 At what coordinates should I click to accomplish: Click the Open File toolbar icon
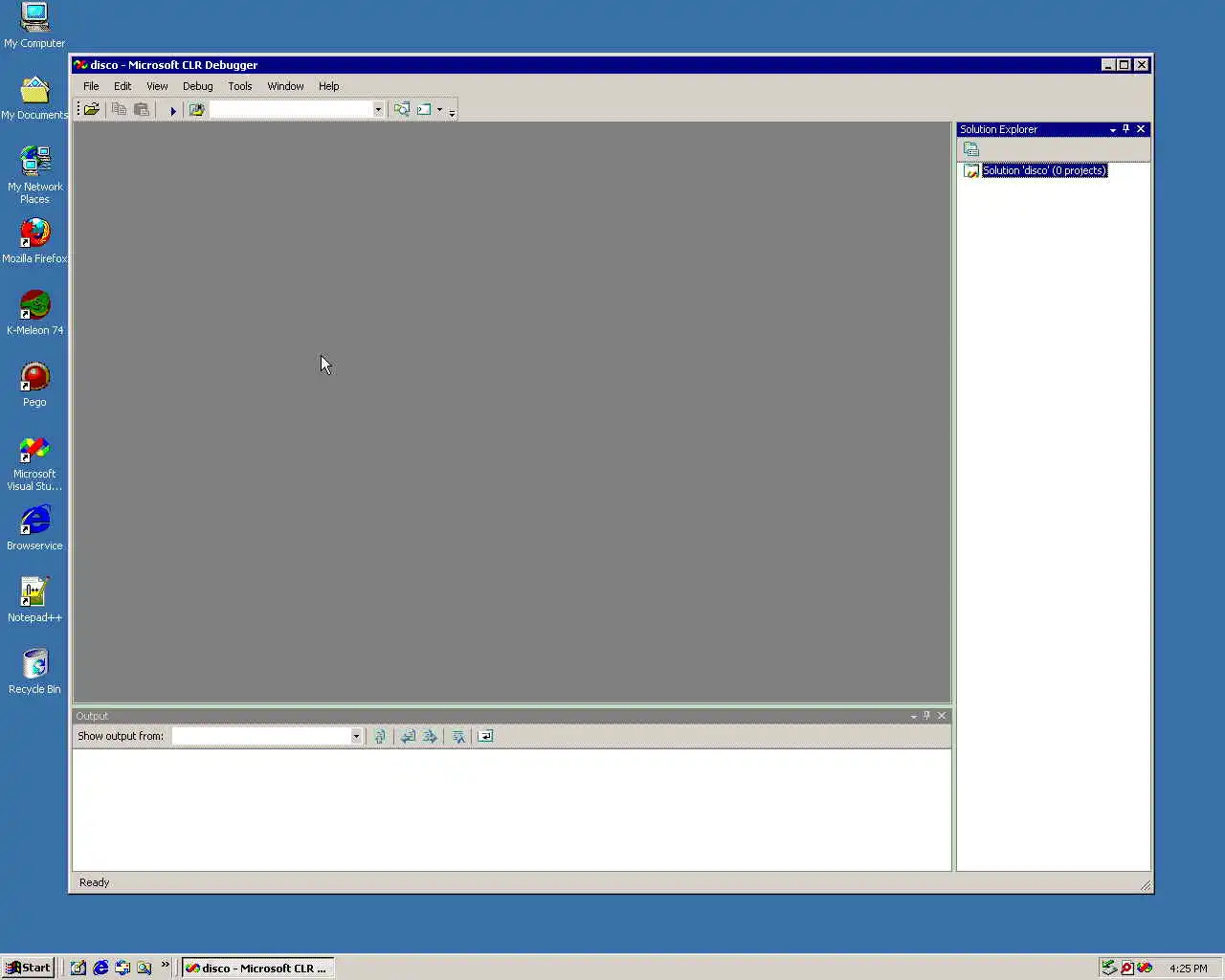(92, 110)
